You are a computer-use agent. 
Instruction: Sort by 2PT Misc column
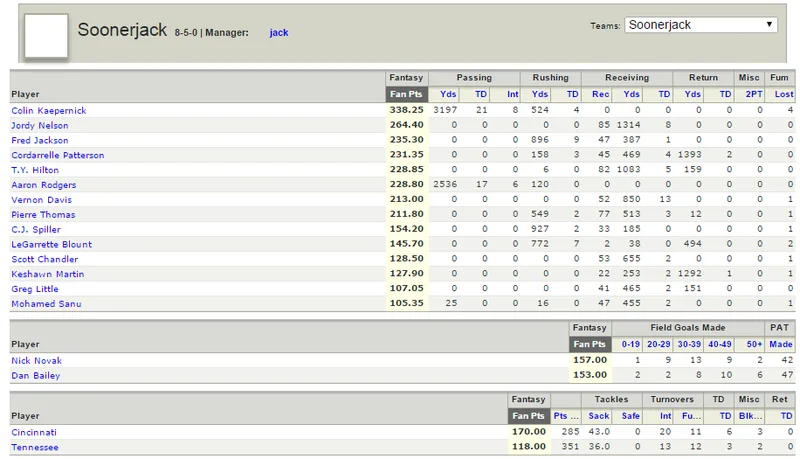click(x=754, y=94)
